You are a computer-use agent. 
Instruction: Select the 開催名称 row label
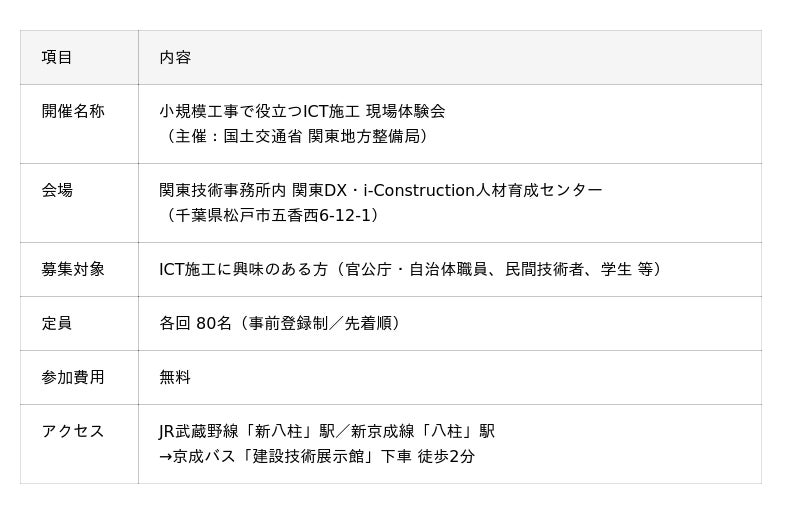(73, 112)
